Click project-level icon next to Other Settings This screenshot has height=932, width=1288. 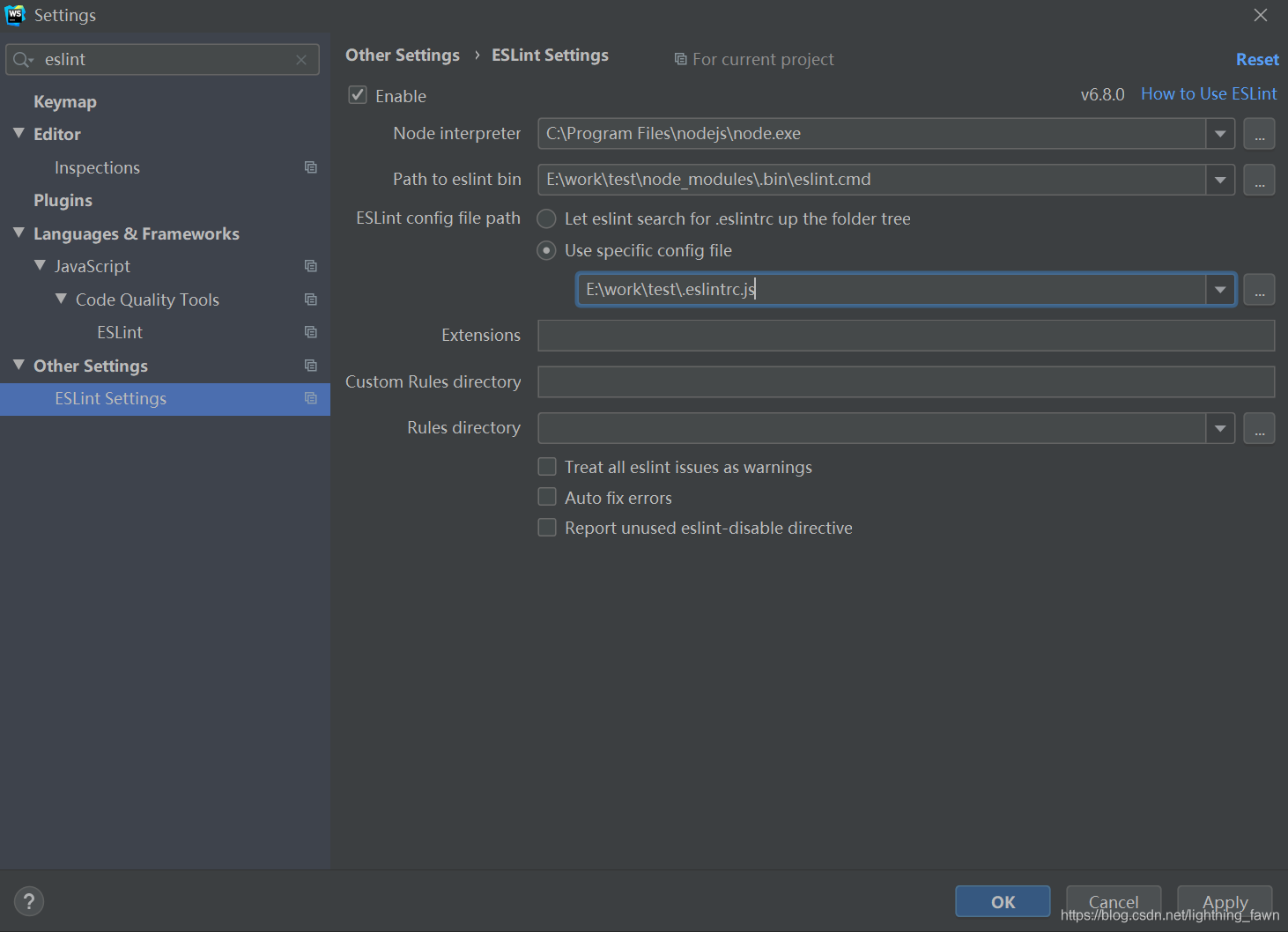tap(310, 366)
